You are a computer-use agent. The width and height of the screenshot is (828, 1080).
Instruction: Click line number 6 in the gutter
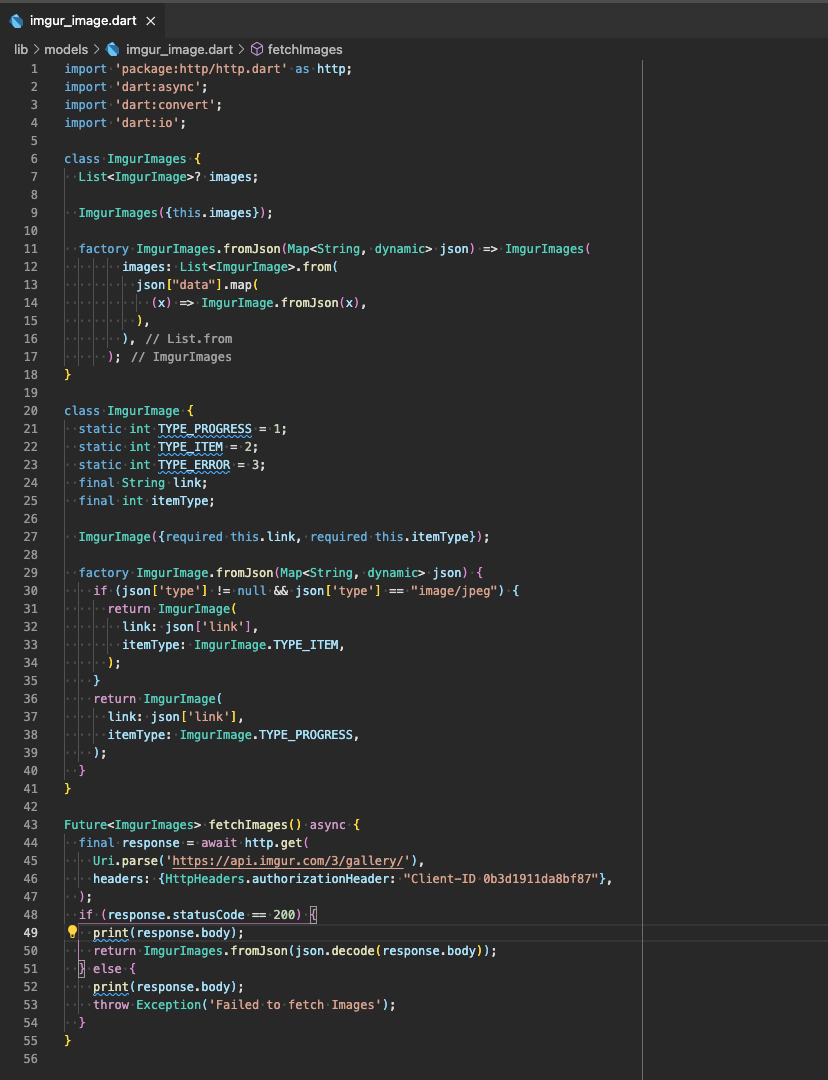coord(34,158)
